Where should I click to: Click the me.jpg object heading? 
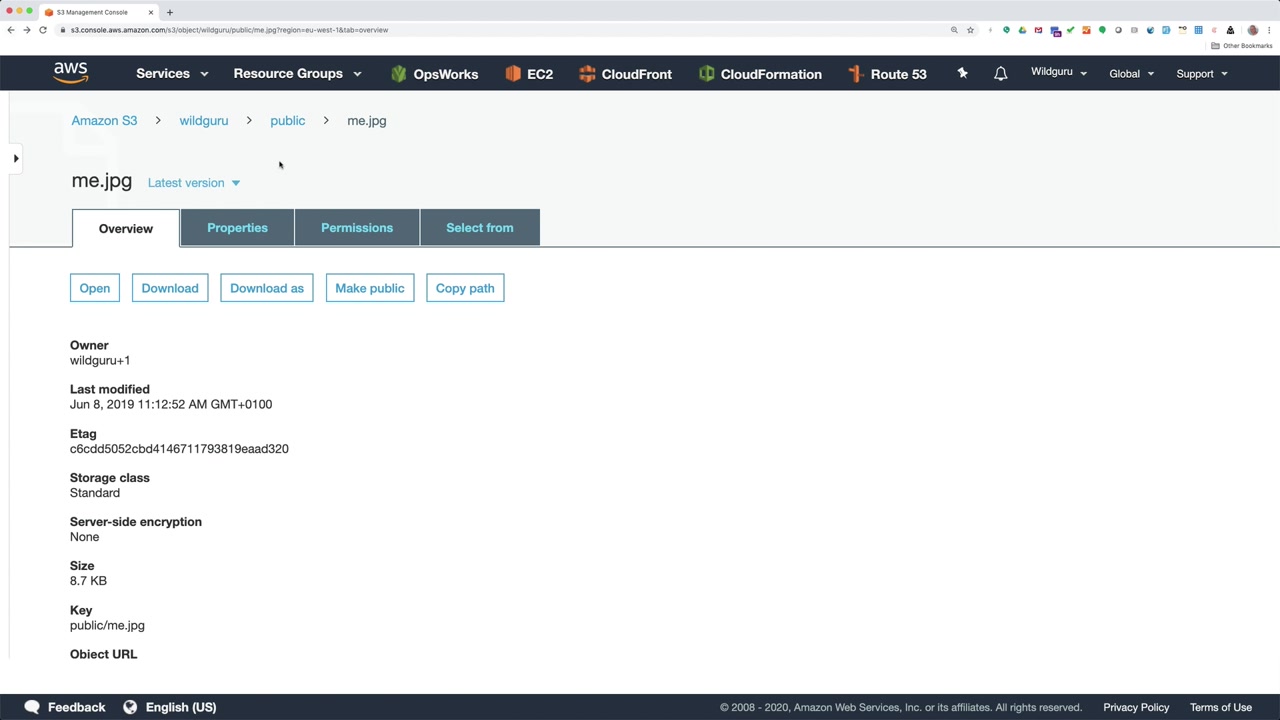(x=101, y=181)
